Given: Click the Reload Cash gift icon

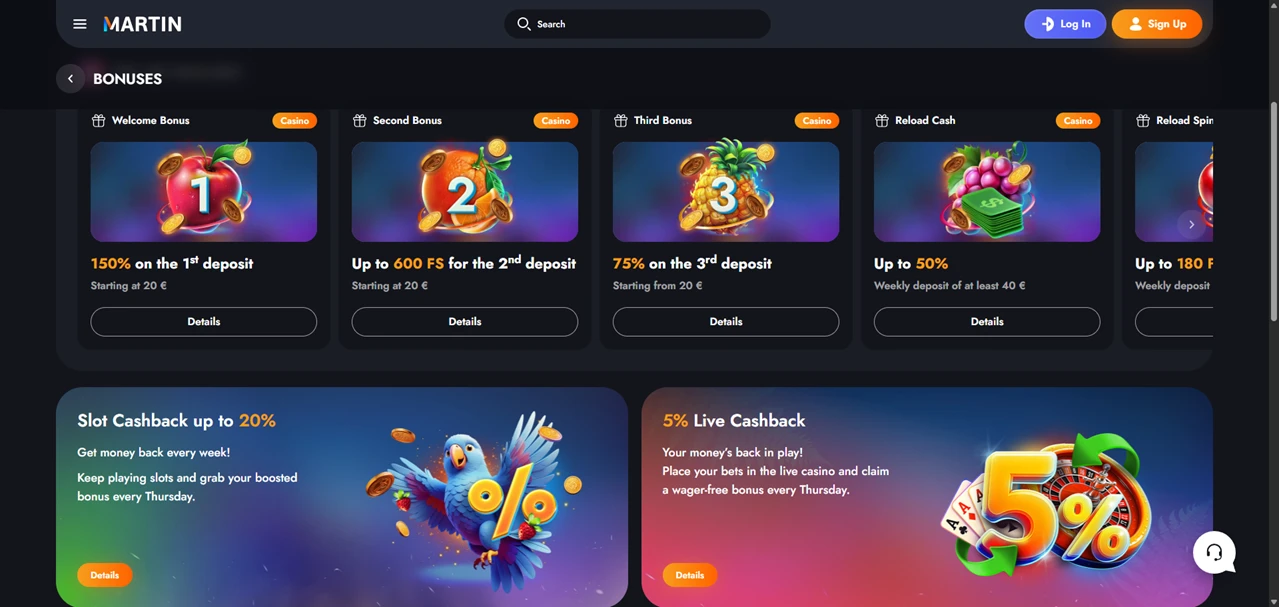Looking at the screenshot, I should click(881, 121).
